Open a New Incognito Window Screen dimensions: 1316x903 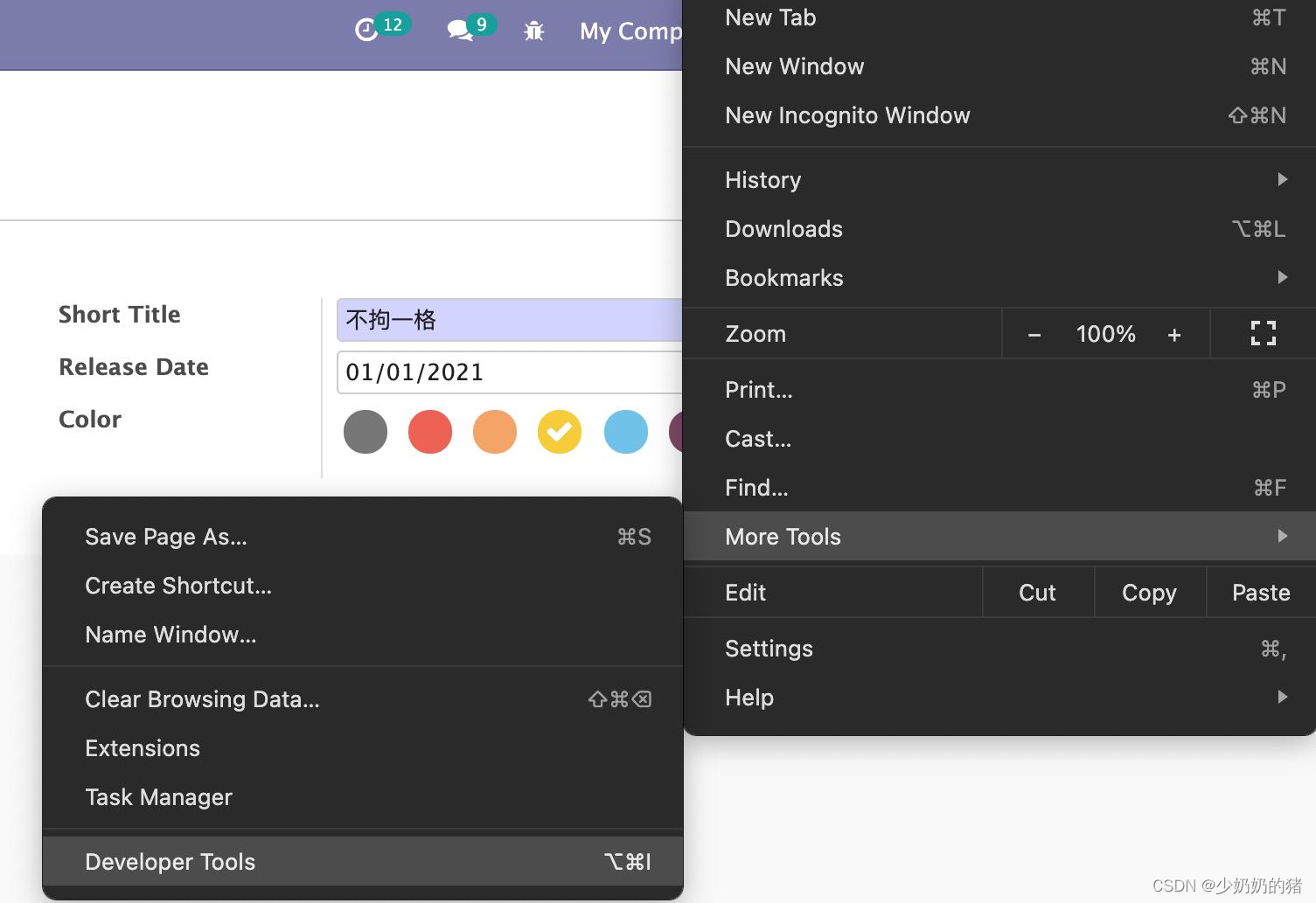[846, 115]
